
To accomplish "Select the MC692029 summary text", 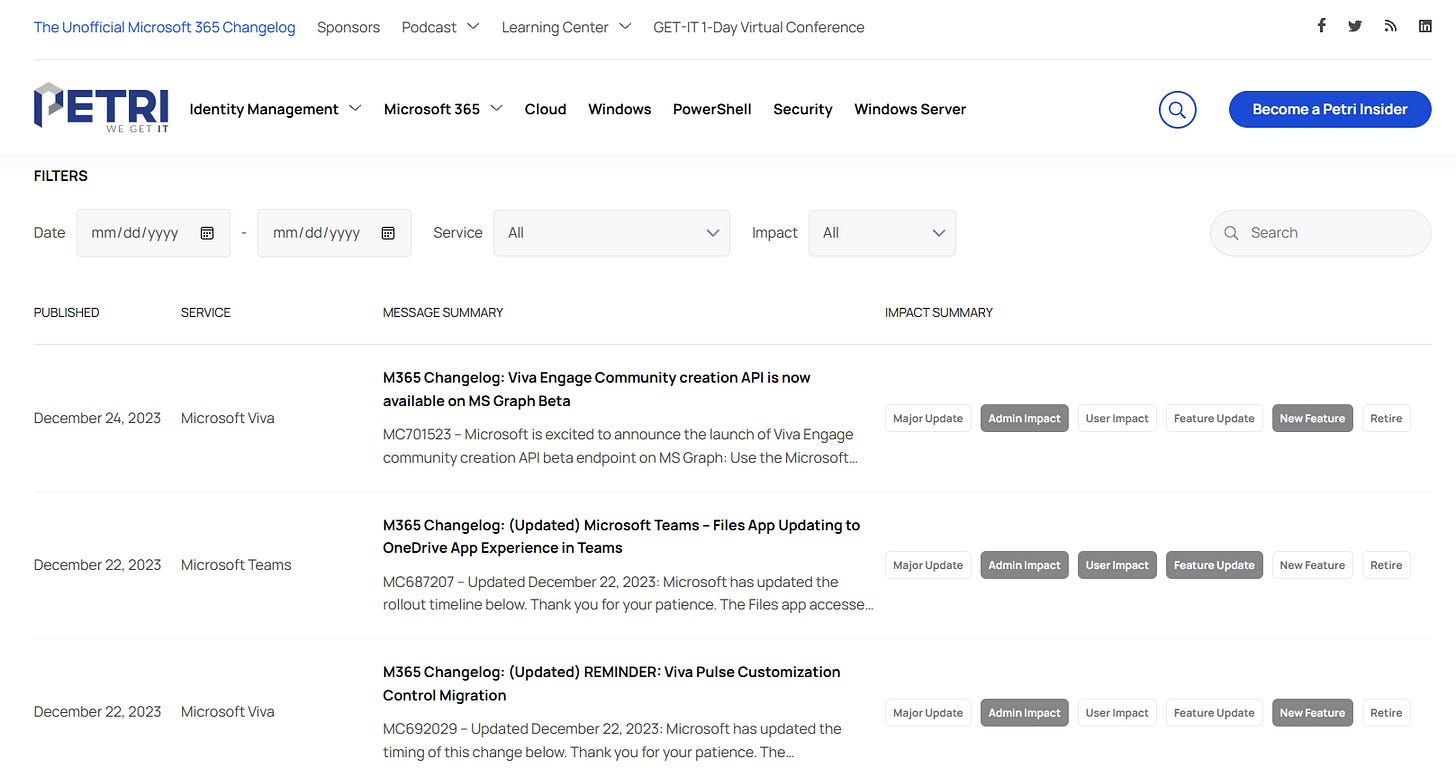I will pos(612,740).
